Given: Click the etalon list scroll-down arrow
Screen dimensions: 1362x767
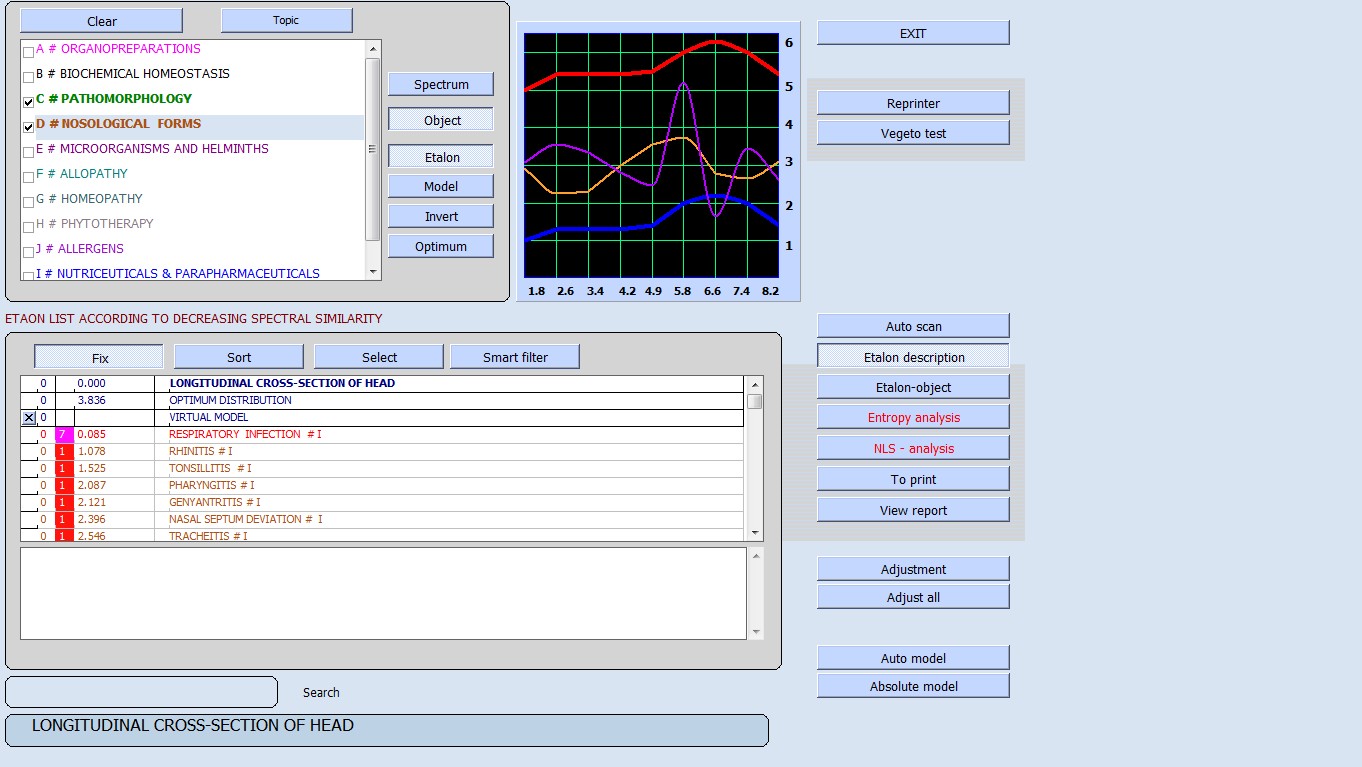Looking at the screenshot, I should click(x=755, y=533).
